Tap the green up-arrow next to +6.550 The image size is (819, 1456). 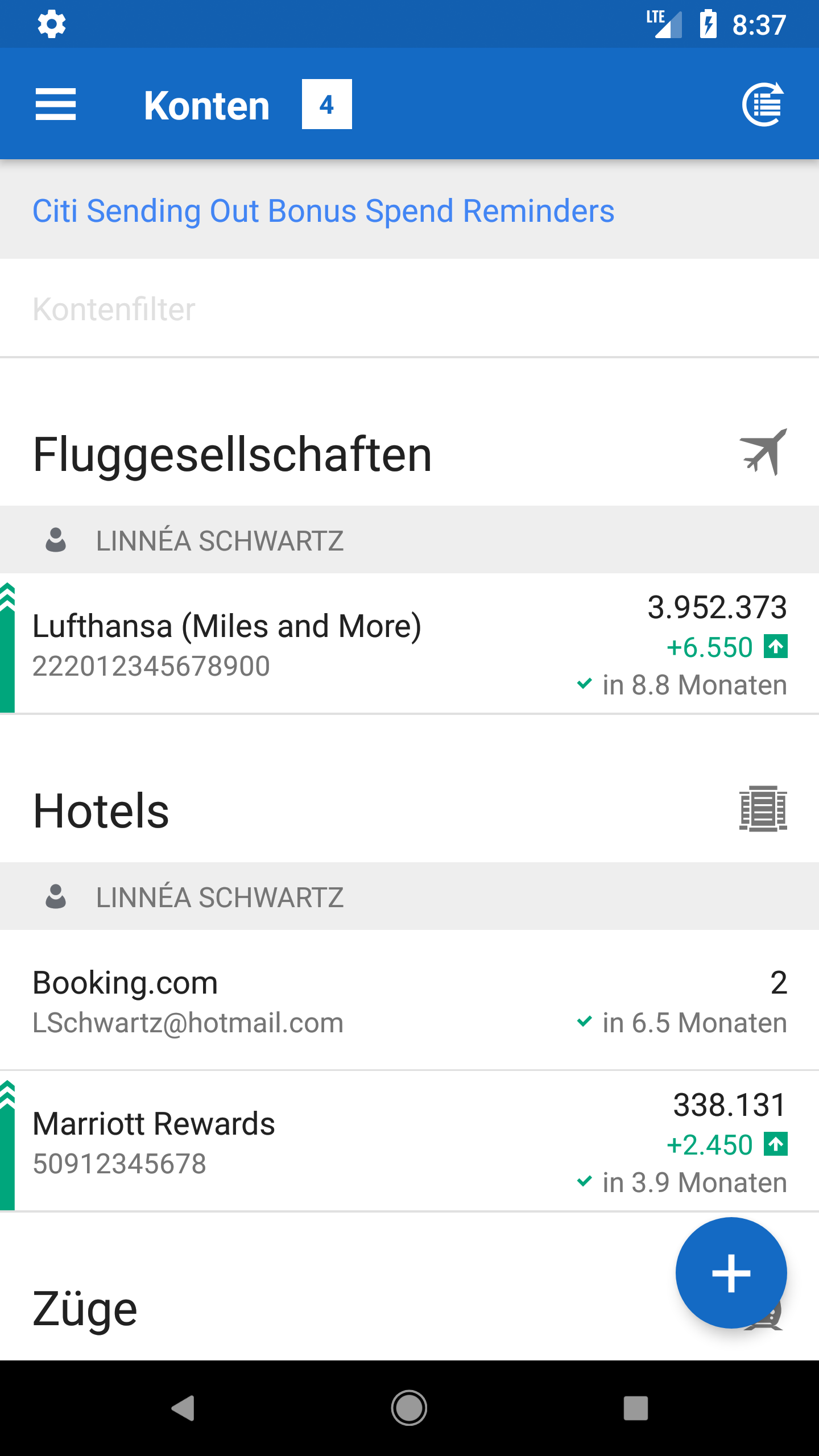coord(776,647)
